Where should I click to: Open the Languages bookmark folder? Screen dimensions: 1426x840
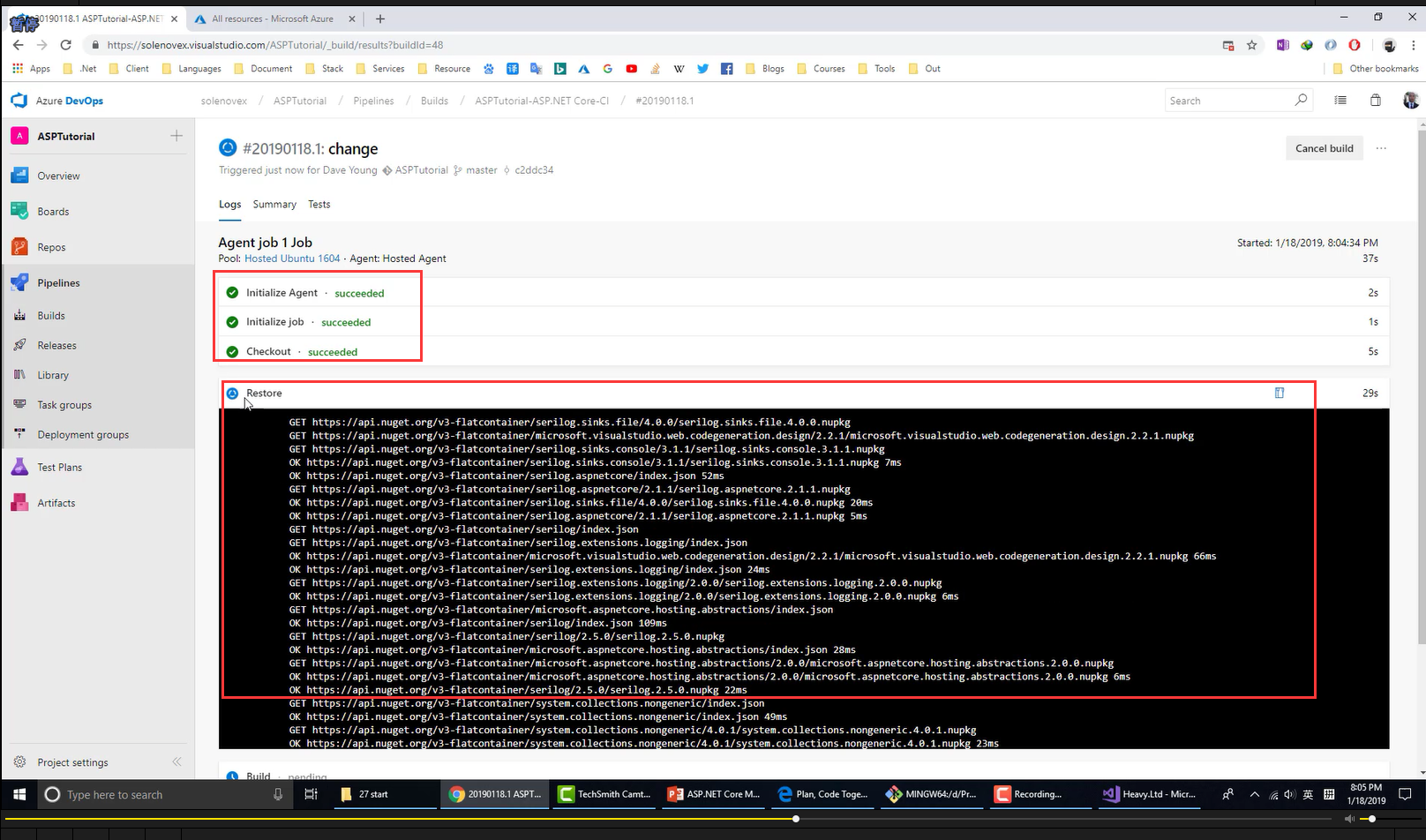coord(191,69)
